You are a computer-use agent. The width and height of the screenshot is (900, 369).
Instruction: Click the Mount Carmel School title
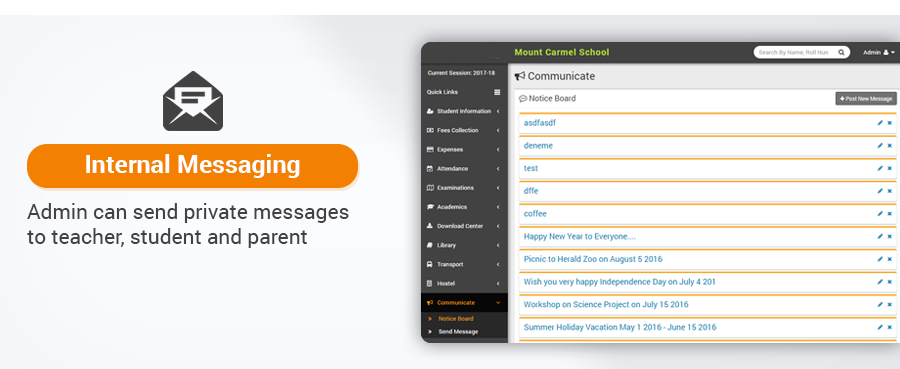click(561, 52)
